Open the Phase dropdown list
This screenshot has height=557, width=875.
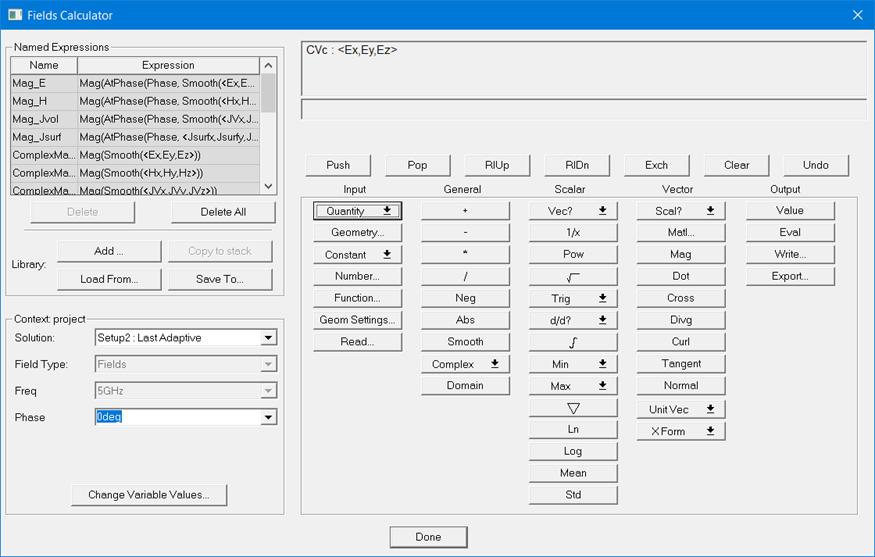(x=268, y=418)
